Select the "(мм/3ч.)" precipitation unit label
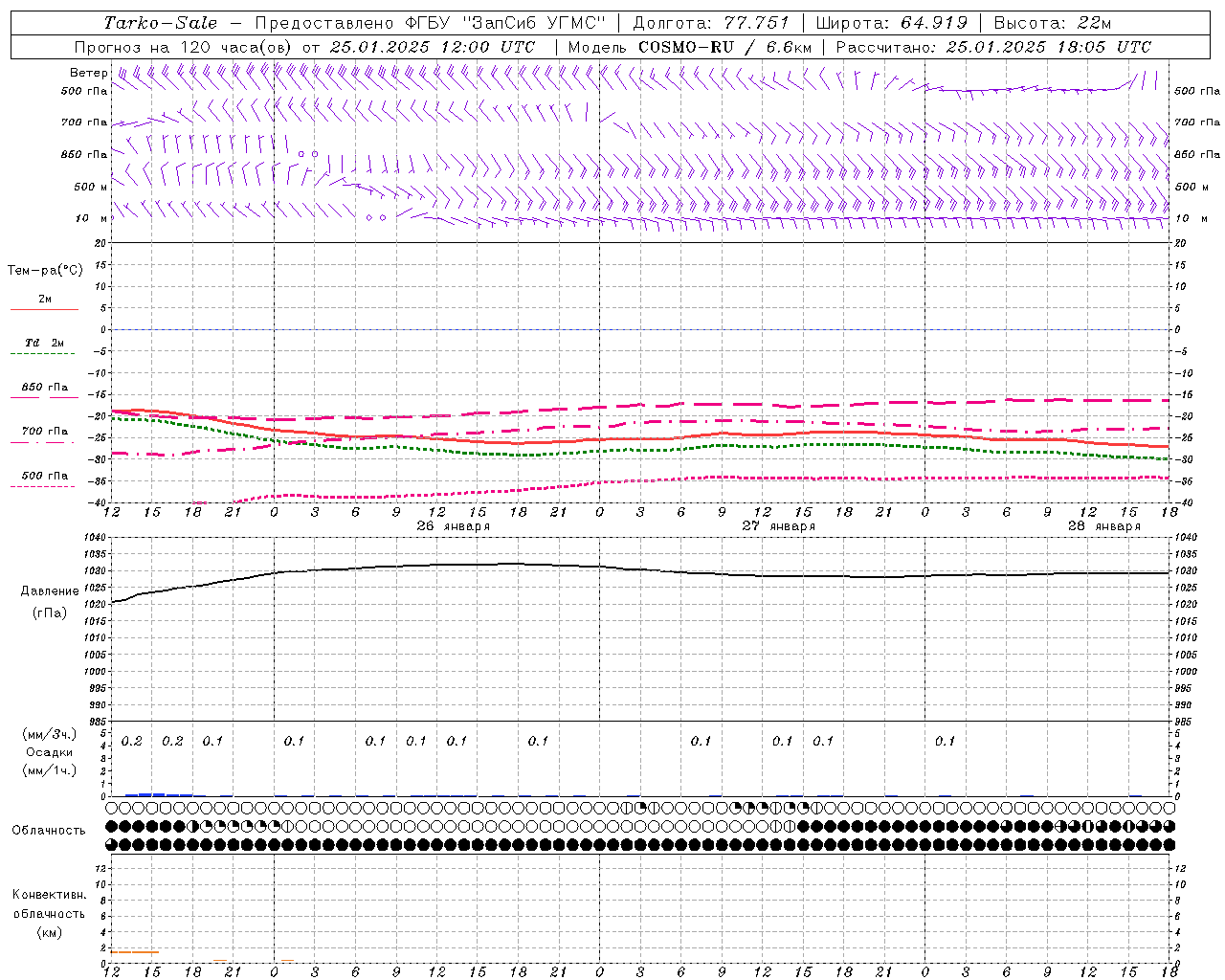Viewport: 1225px width, 980px height. click(49, 735)
